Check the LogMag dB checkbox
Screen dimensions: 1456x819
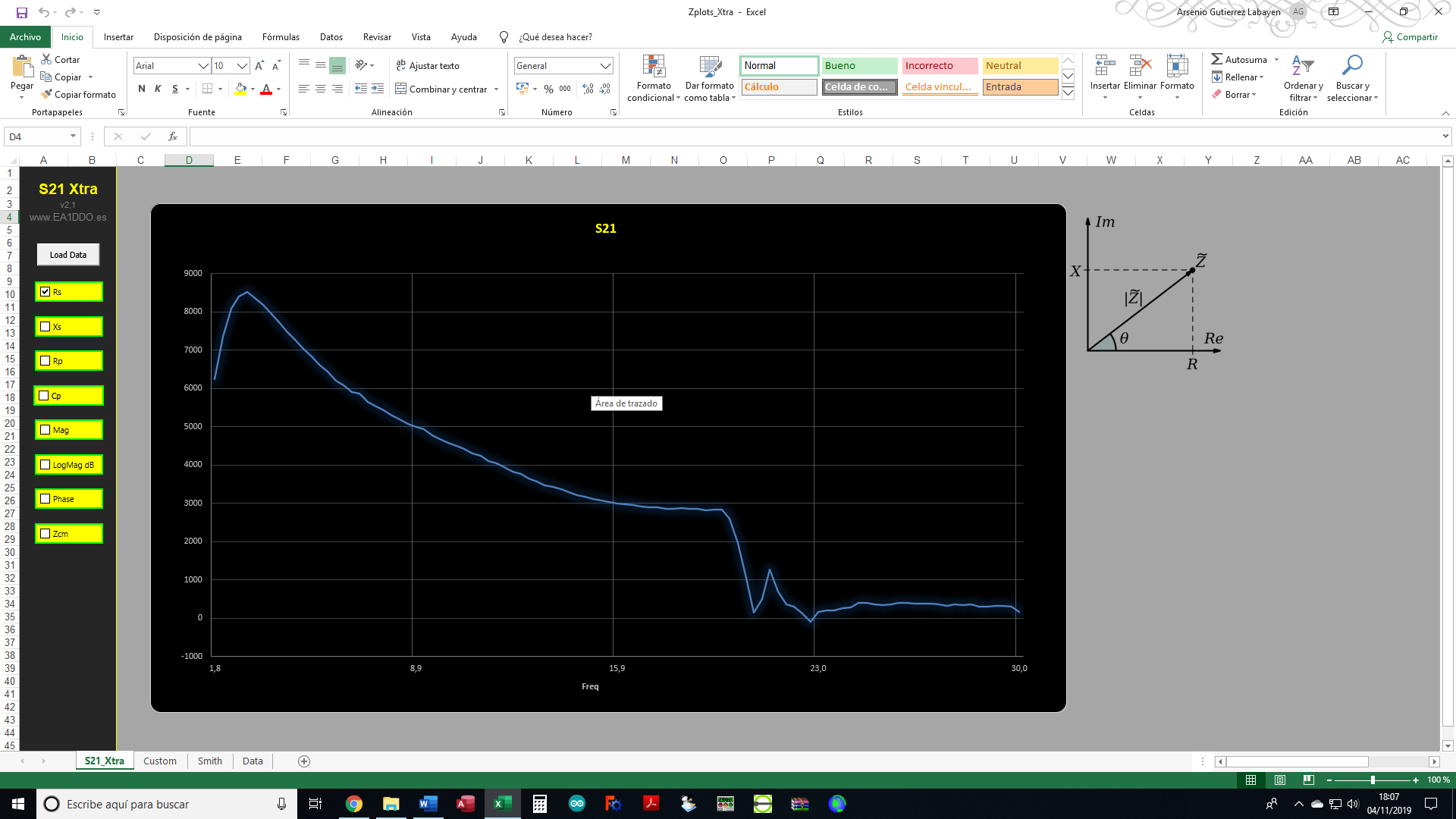point(45,465)
